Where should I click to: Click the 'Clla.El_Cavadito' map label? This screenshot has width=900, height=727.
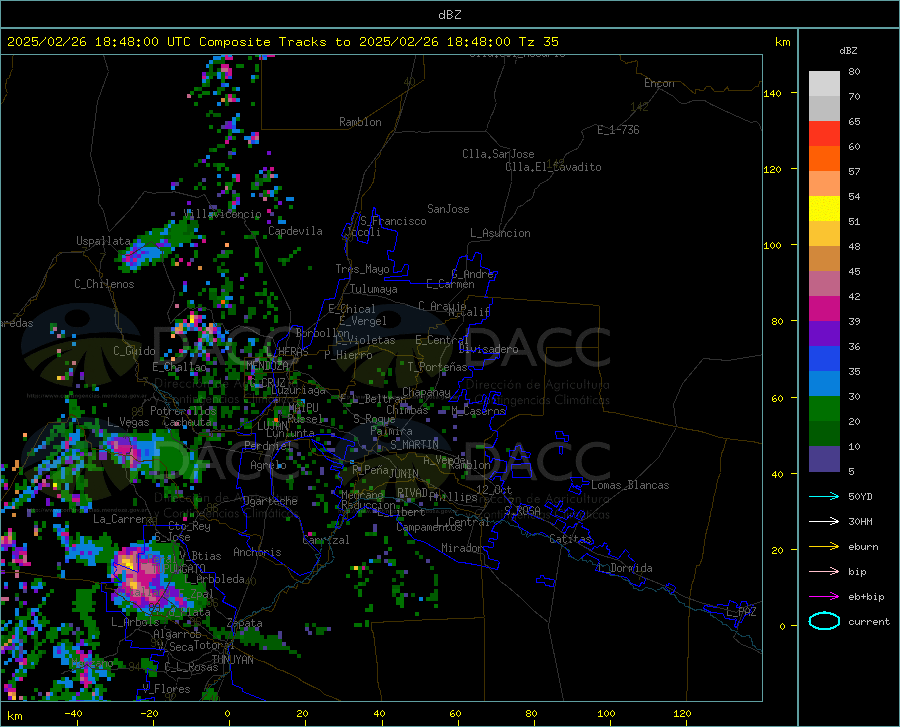[x=553, y=167]
